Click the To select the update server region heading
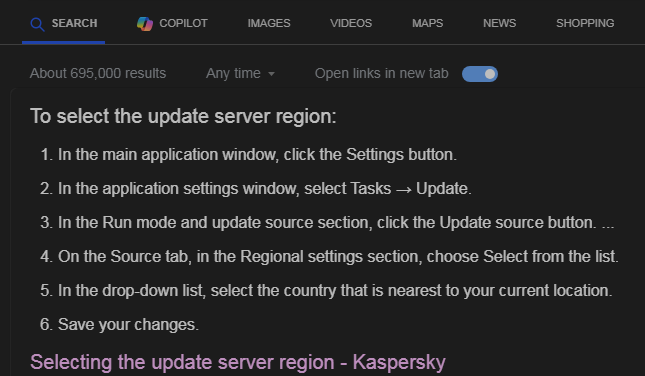Viewport: 645px width, 376px height. point(183,116)
